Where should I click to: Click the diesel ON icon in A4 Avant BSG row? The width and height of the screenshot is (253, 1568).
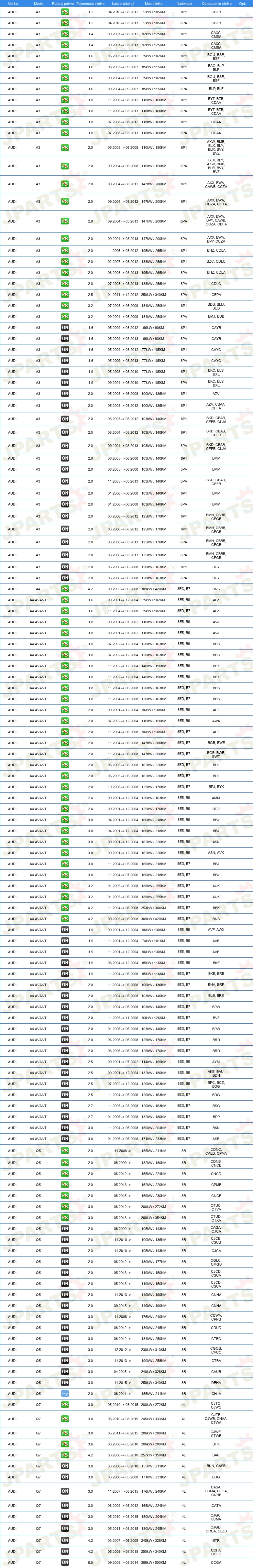click(x=64, y=1106)
